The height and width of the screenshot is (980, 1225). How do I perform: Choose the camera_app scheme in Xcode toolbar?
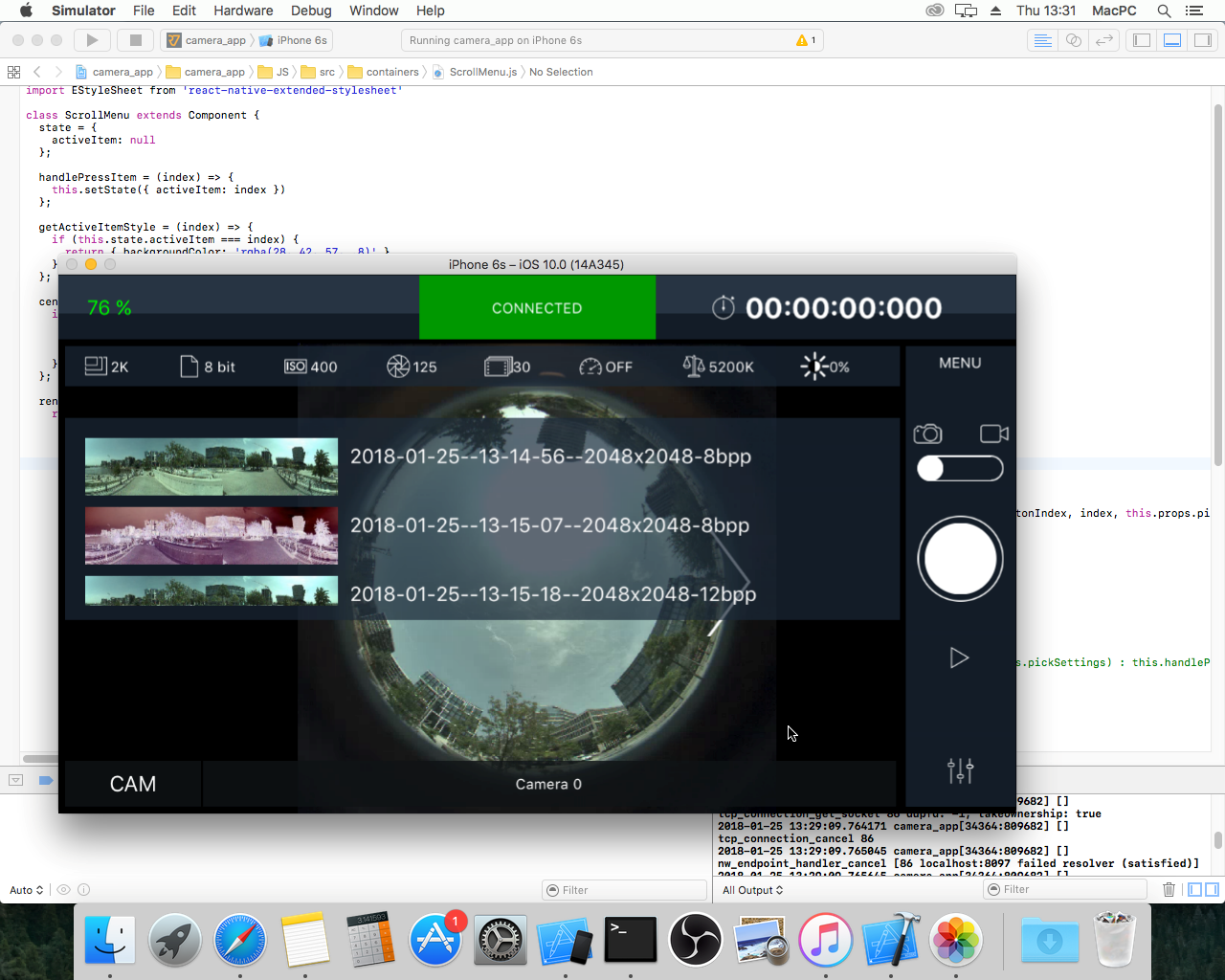[x=207, y=40]
